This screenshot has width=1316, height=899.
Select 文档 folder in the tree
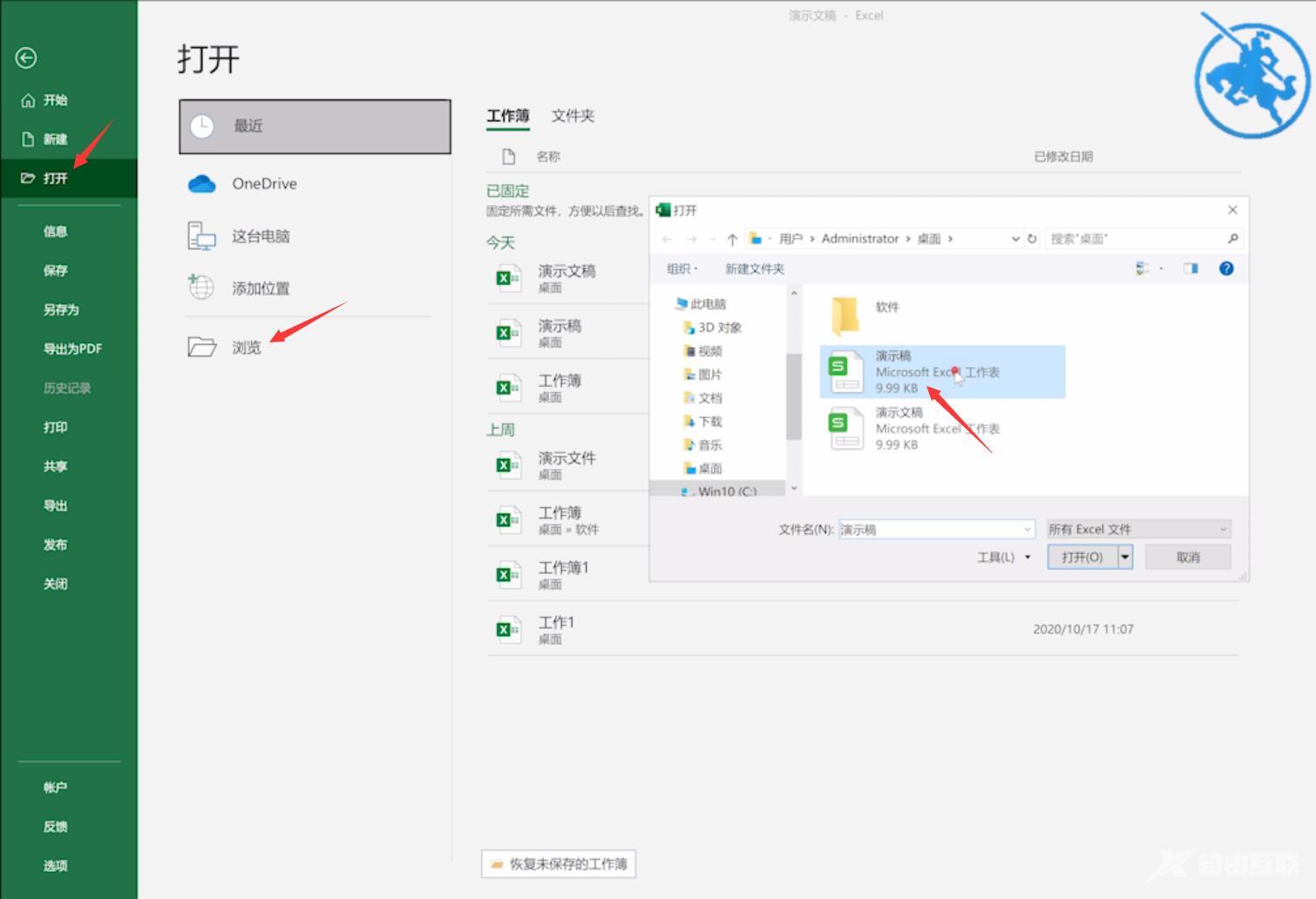coord(703,398)
